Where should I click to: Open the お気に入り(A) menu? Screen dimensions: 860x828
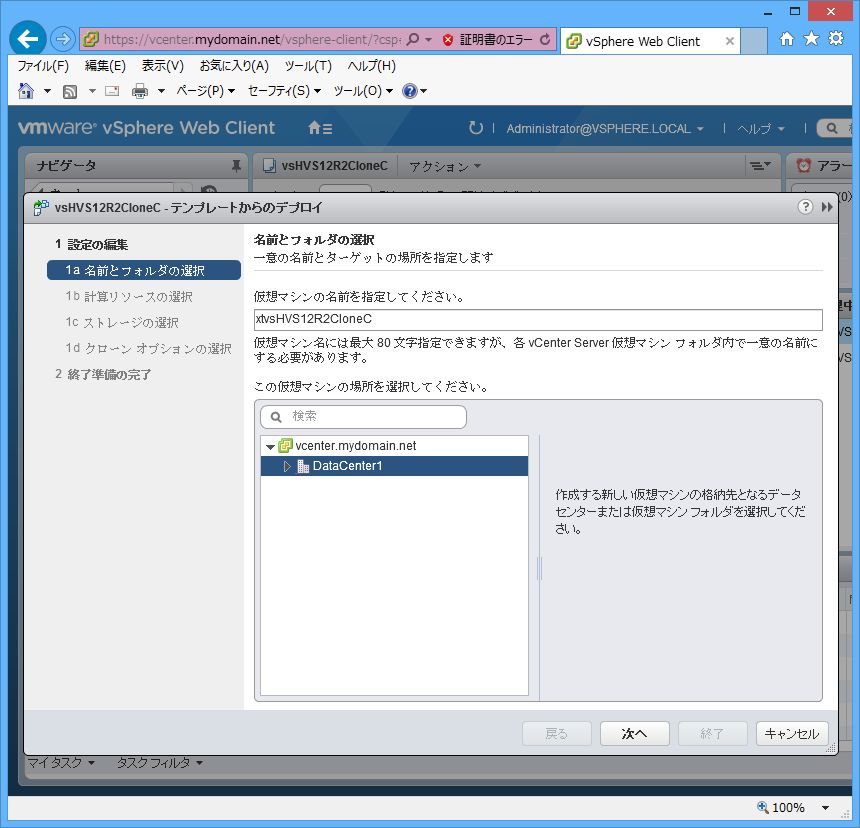click(x=234, y=66)
